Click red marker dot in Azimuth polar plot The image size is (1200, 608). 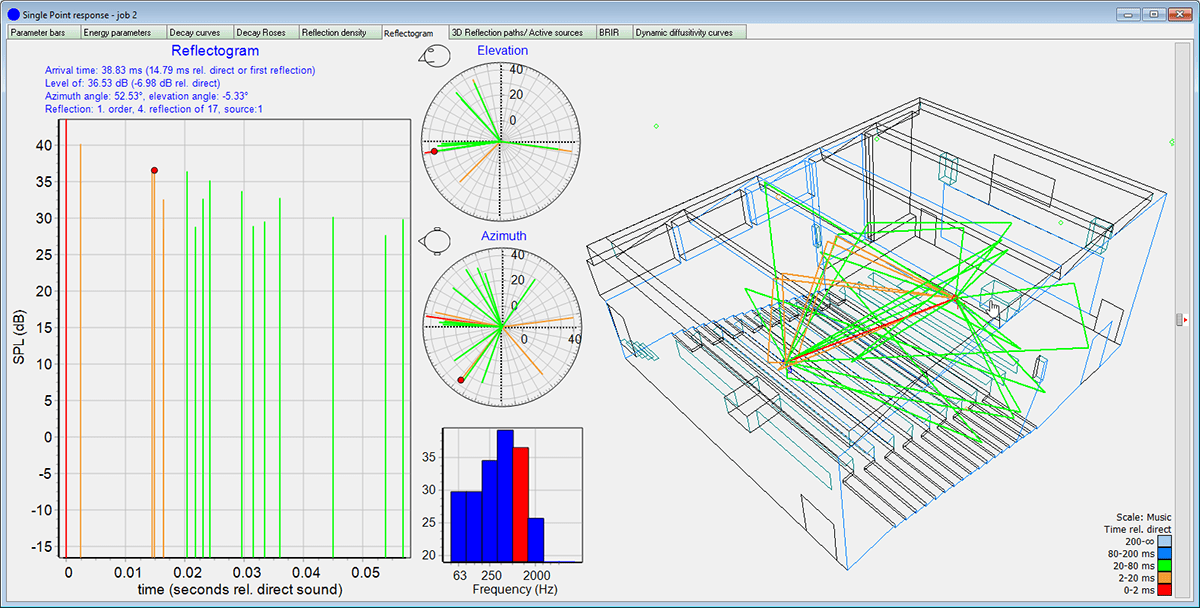[x=461, y=380]
